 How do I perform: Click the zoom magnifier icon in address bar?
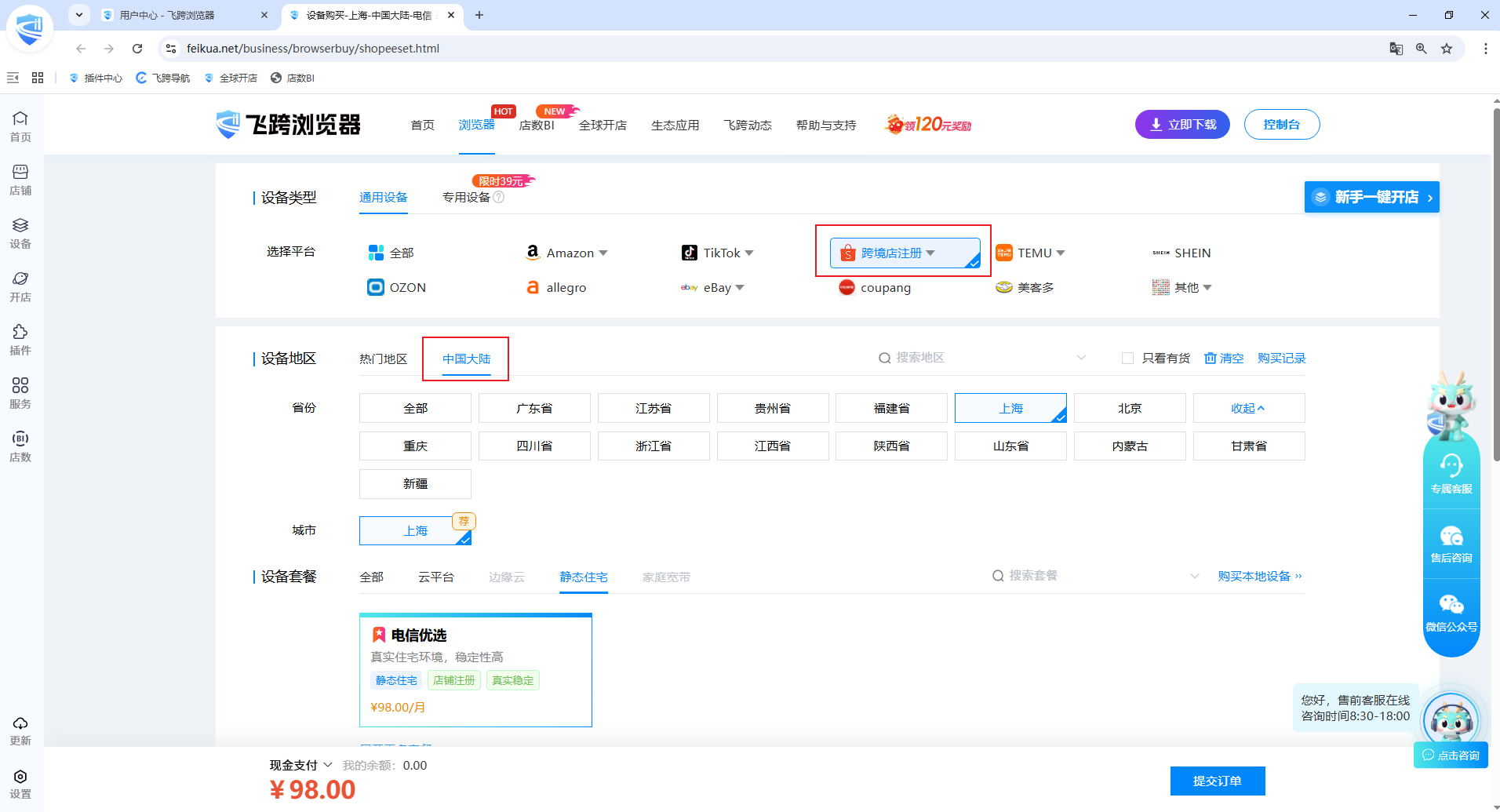click(x=1422, y=49)
